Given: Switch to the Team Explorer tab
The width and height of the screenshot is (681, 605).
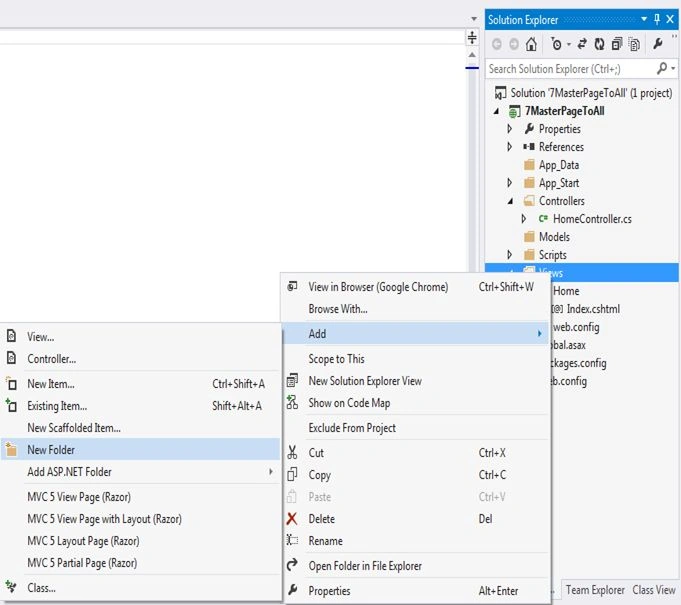Looking at the screenshot, I should point(595,590).
